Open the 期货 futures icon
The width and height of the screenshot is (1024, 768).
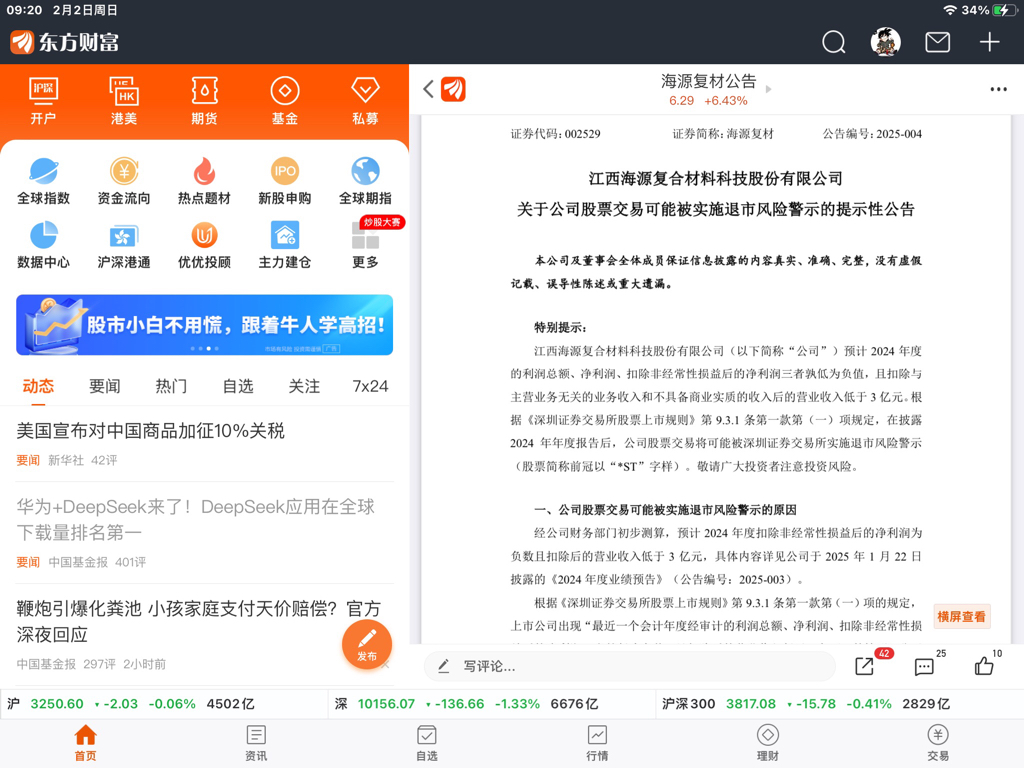204,101
